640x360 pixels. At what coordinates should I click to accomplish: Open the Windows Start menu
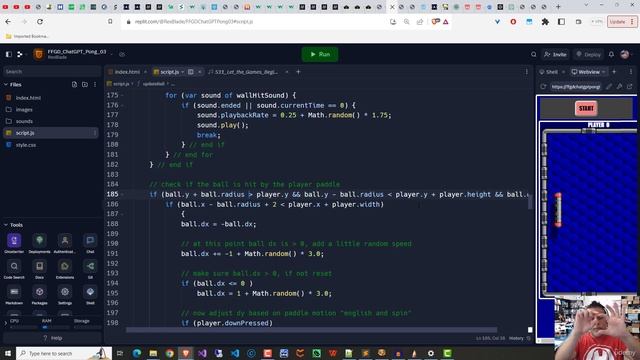coord(8,353)
